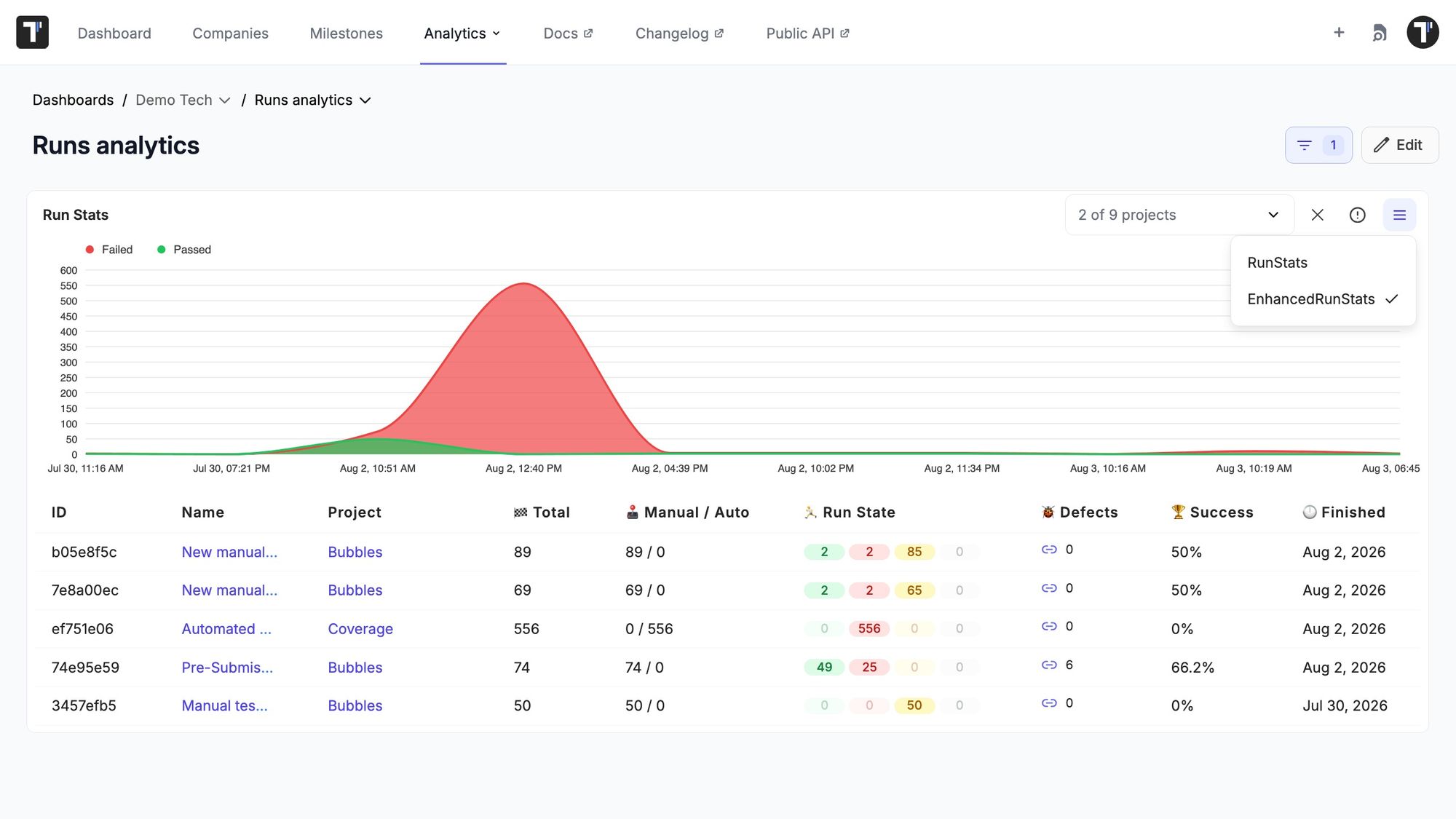Open the Analytics dropdown menu
The width and height of the screenshot is (1456, 819).
(462, 33)
